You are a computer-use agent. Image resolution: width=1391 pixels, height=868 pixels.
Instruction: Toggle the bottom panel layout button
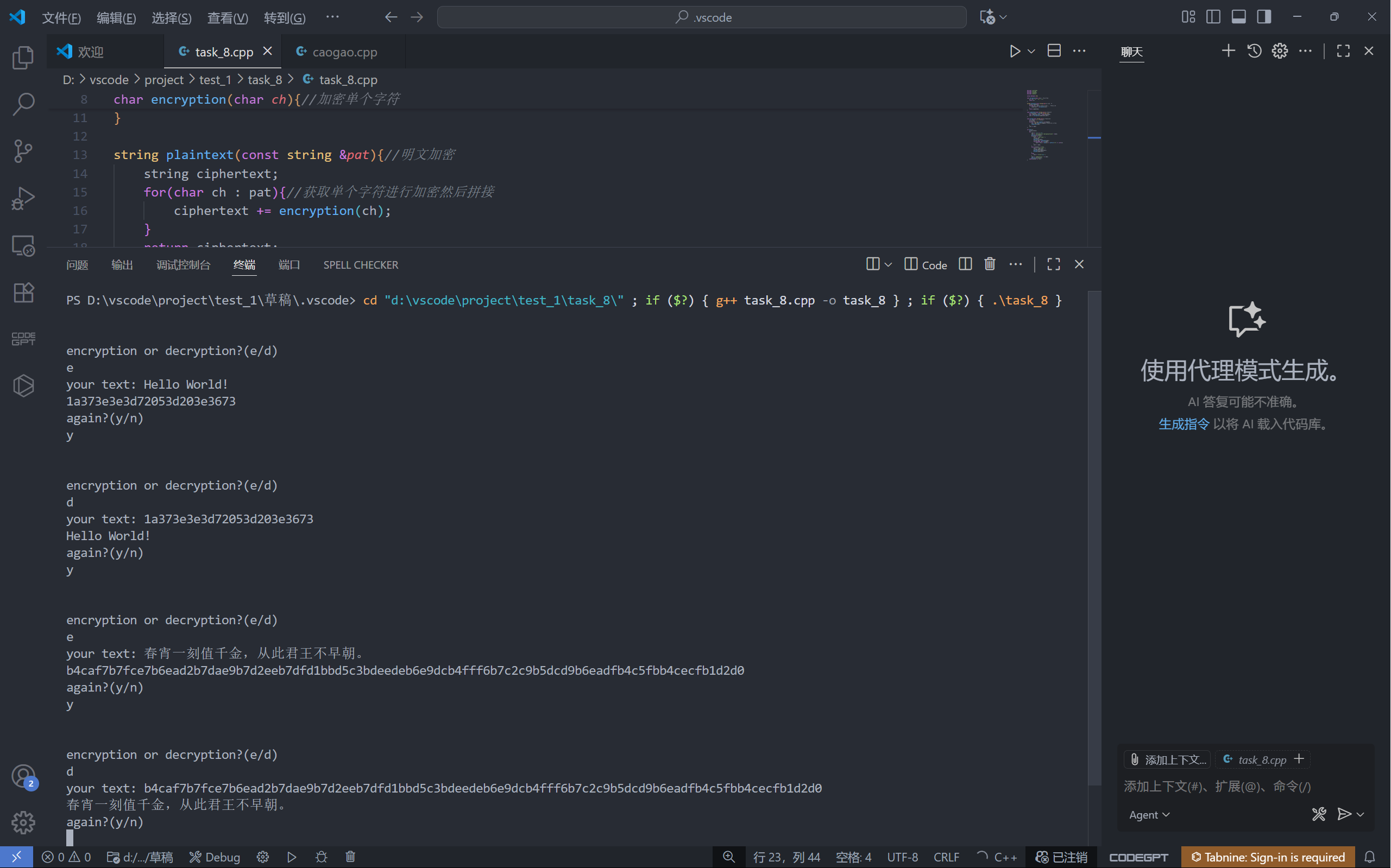(x=1239, y=17)
